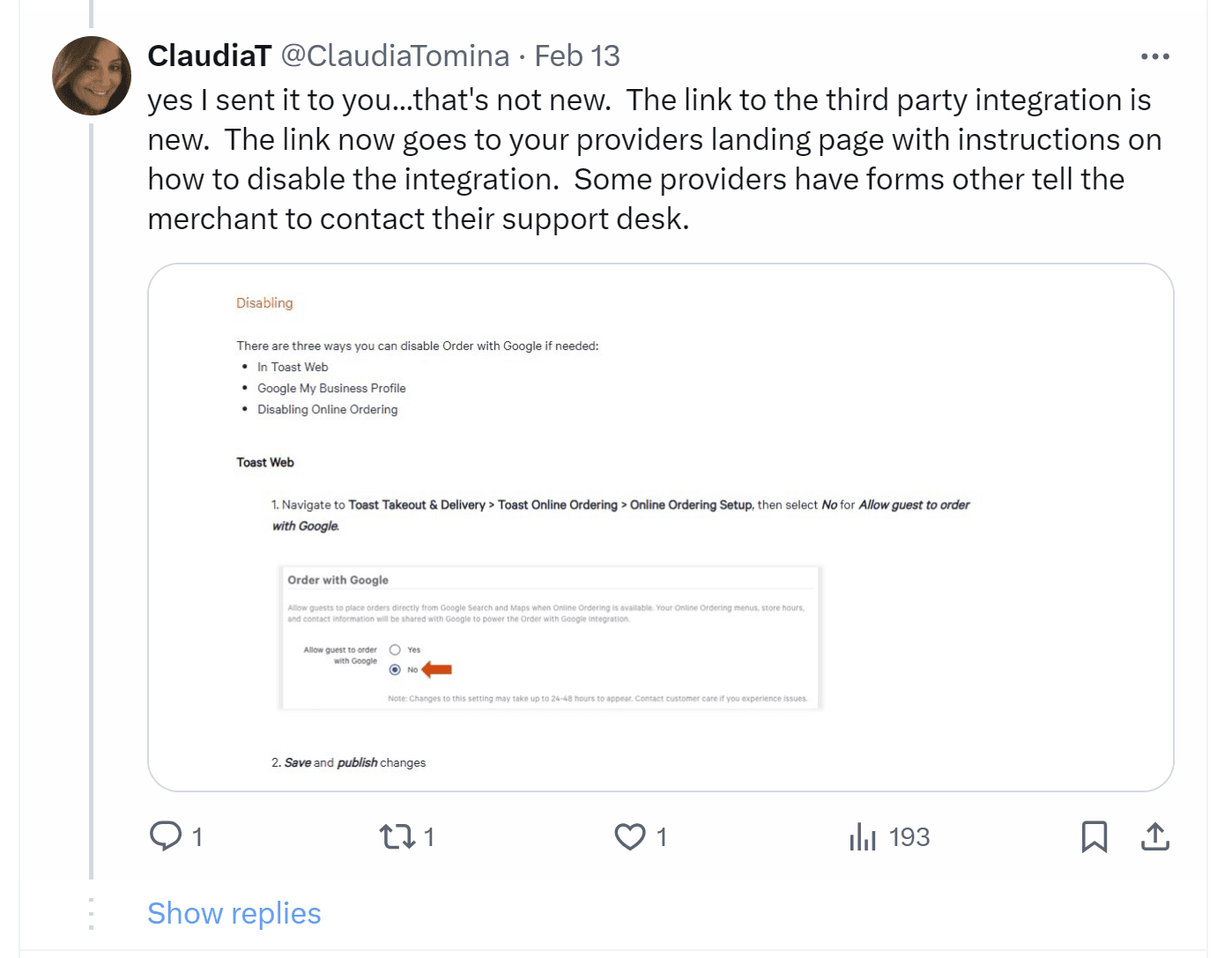Click the reply speech bubble icon
This screenshot has height=958, width=1232.
tap(166, 835)
